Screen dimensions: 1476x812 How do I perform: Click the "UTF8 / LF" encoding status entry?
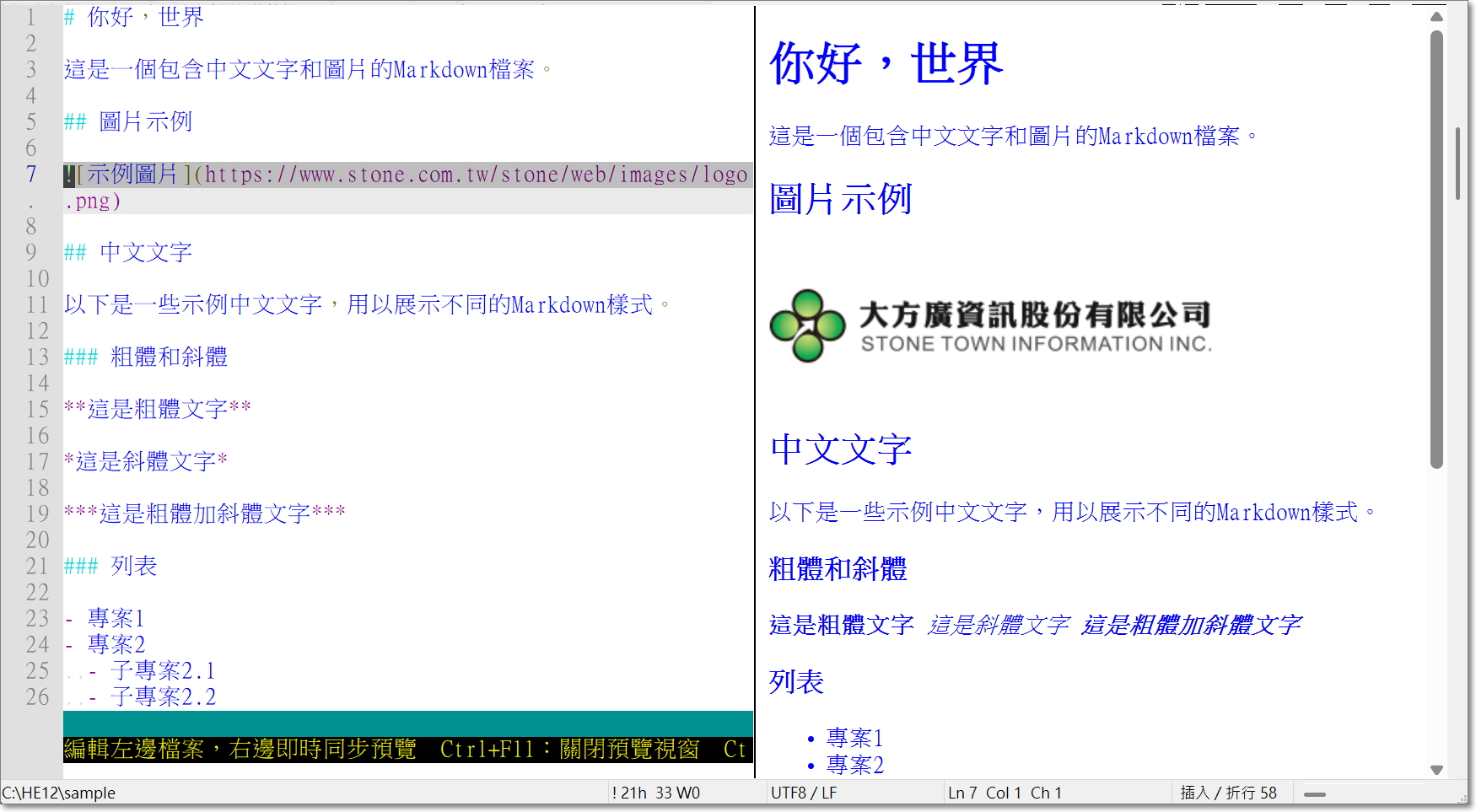pyautogui.click(x=804, y=793)
